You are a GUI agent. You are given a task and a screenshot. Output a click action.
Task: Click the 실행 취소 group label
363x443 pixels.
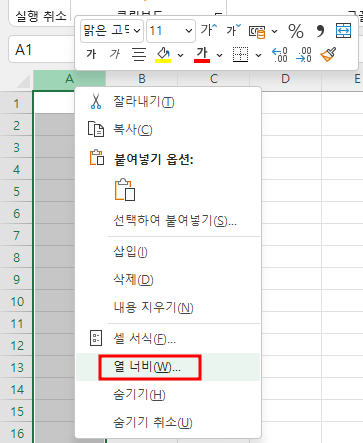41,16
